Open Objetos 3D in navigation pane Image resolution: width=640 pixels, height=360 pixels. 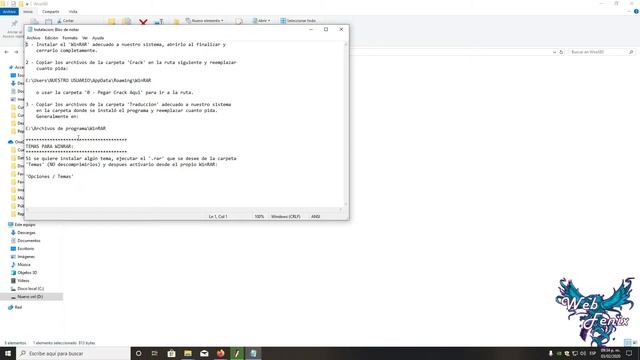pyautogui.click(x=24, y=273)
